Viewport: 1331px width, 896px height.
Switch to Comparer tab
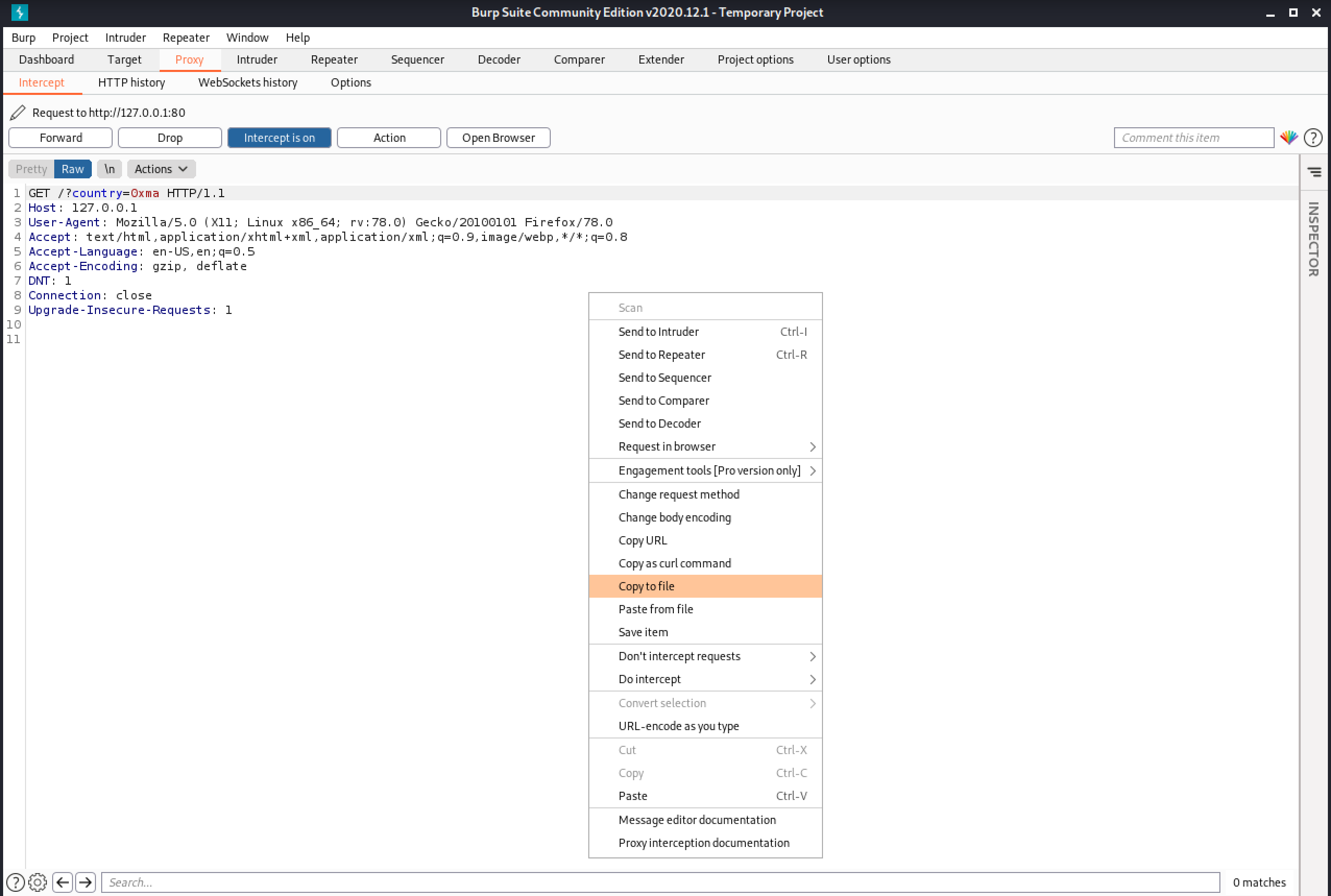579,59
